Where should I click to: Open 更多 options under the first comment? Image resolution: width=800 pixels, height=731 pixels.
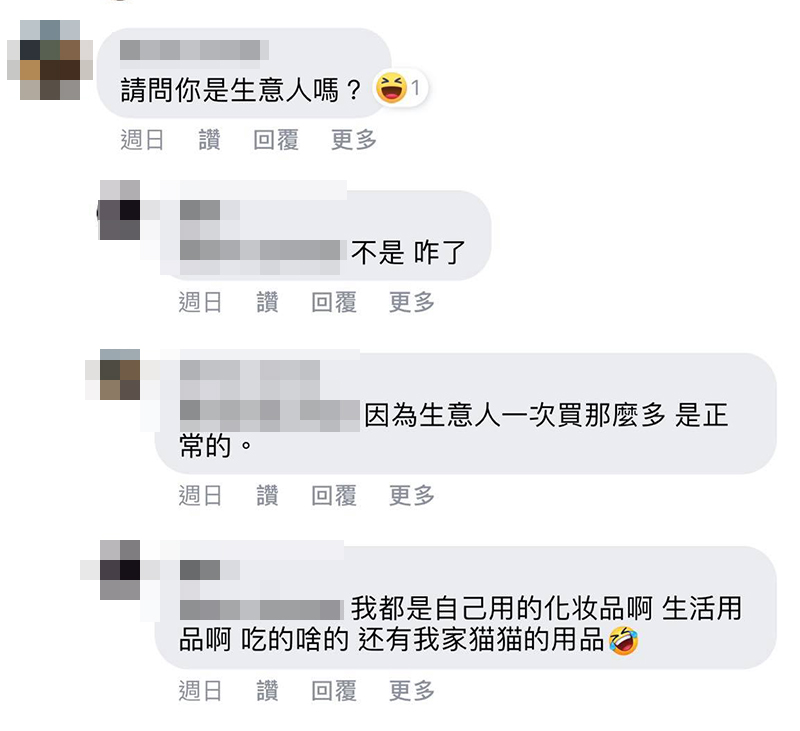click(x=354, y=140)
